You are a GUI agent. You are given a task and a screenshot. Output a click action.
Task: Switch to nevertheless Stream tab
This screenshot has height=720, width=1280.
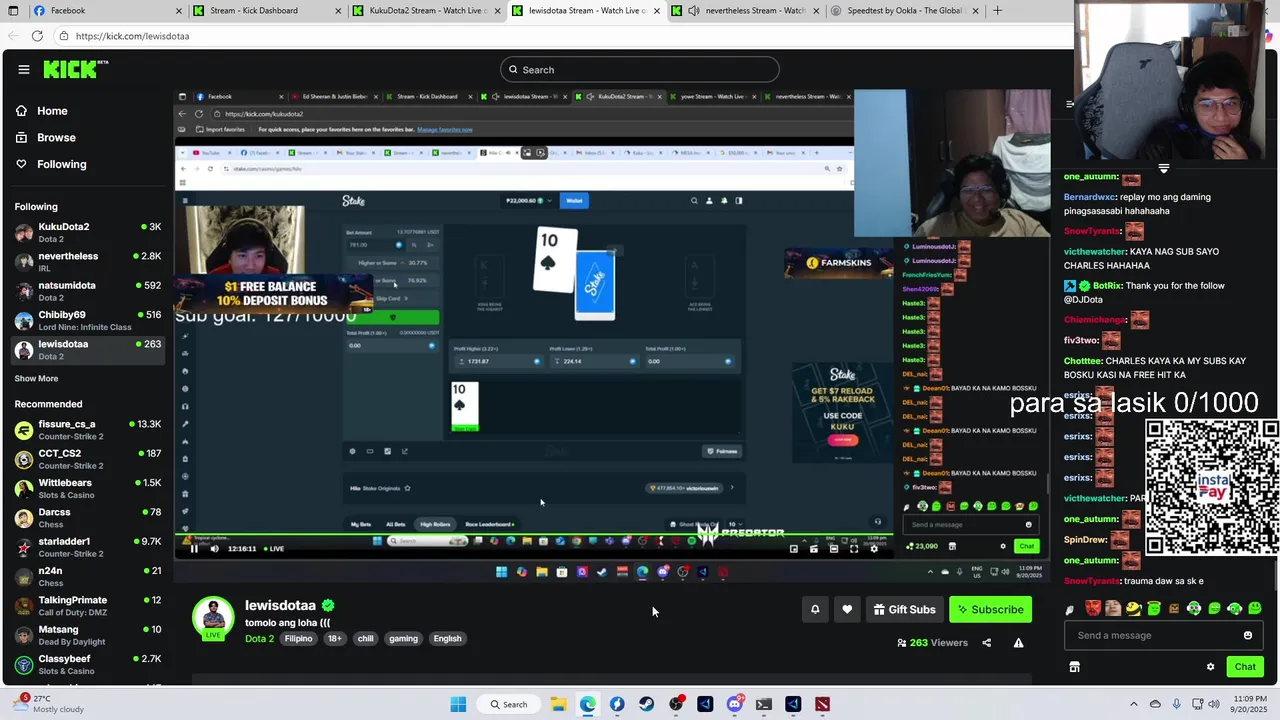pyautogui.click(x=745, y=11)
